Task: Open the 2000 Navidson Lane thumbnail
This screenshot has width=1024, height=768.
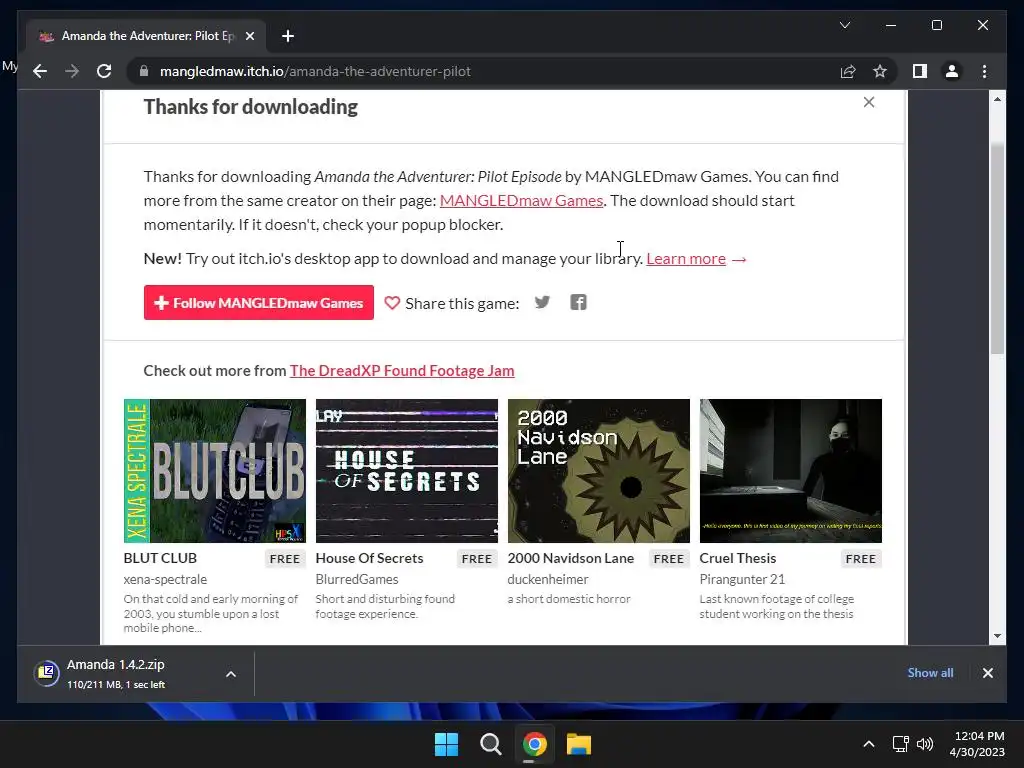Action: click(x=598, y=470)
